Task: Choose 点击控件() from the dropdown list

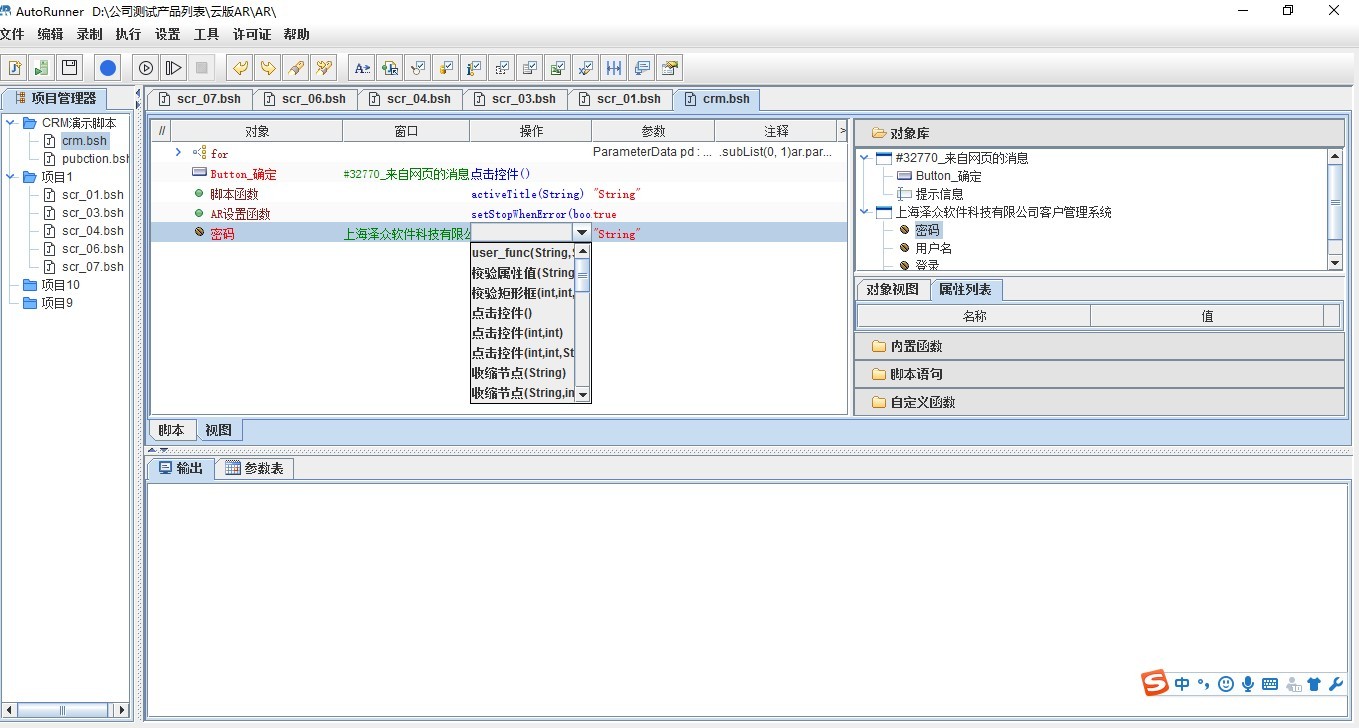Action: pos(521,313)
